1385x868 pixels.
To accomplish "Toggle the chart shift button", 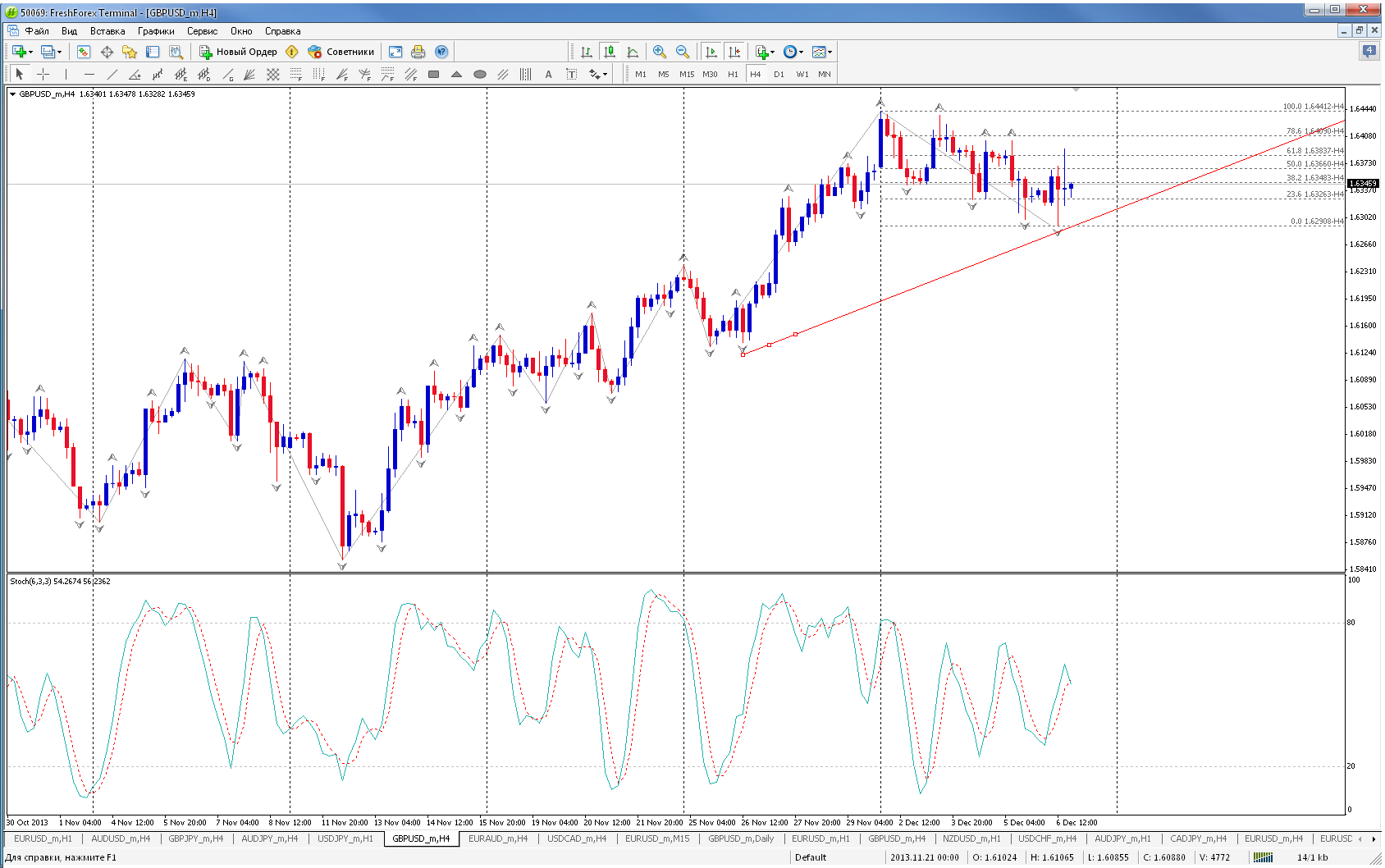I will pos(734,52).
